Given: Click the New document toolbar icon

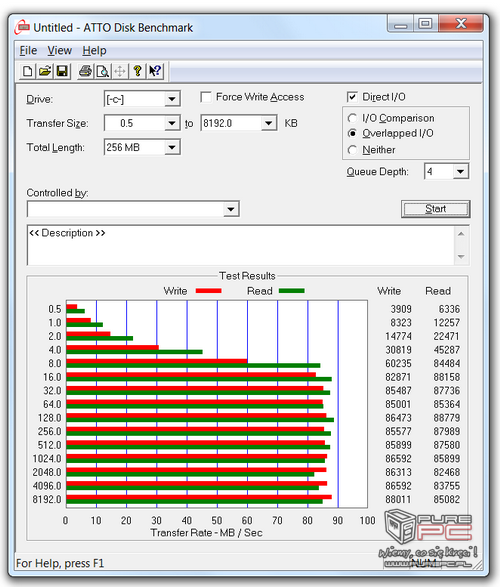Looking at the screenshot, I should 28,71.
